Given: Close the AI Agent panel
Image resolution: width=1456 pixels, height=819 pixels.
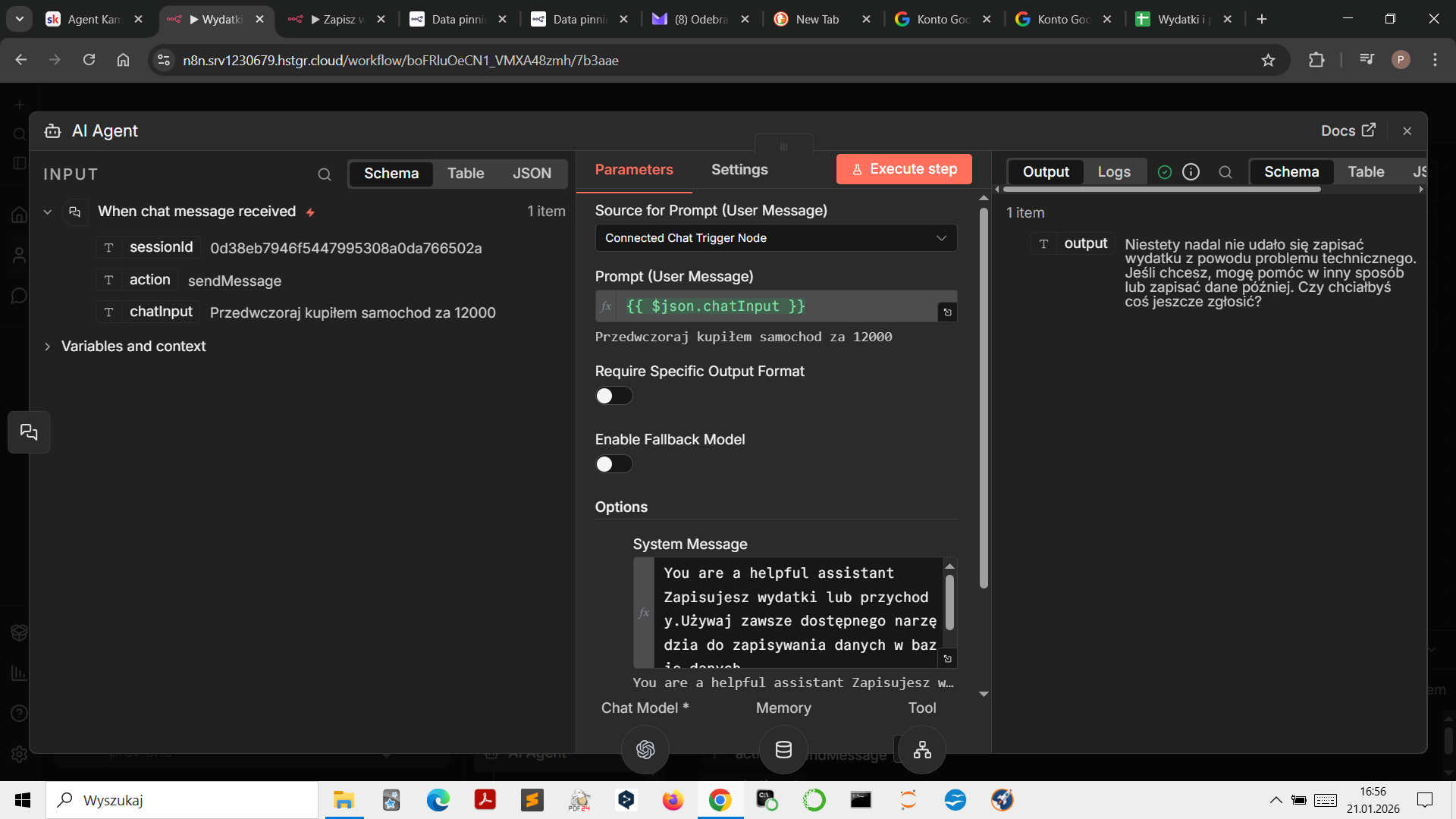Looking at the screenshot, I should click(x=1407, y=131).
